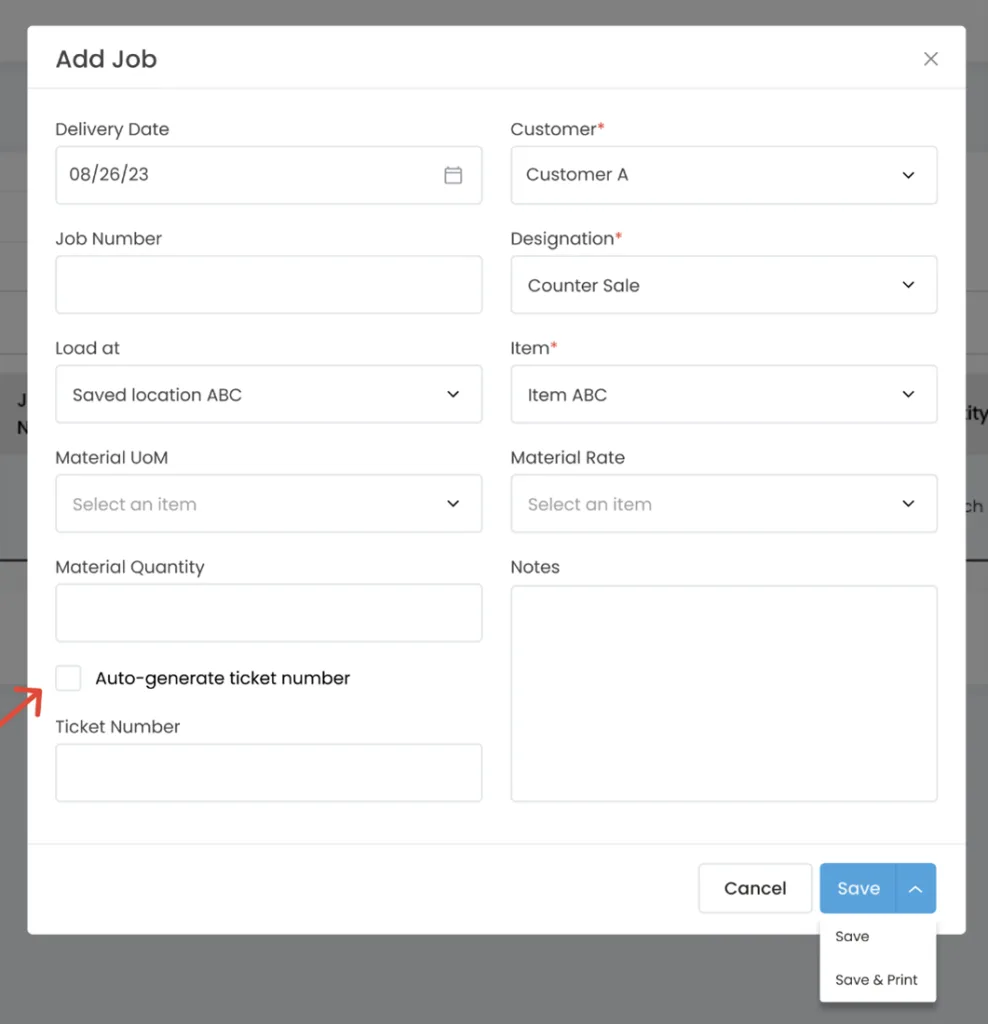This screenshot has width=988, height=1024.
Task: Click inside the Notes text area
Action: point(723,690)
